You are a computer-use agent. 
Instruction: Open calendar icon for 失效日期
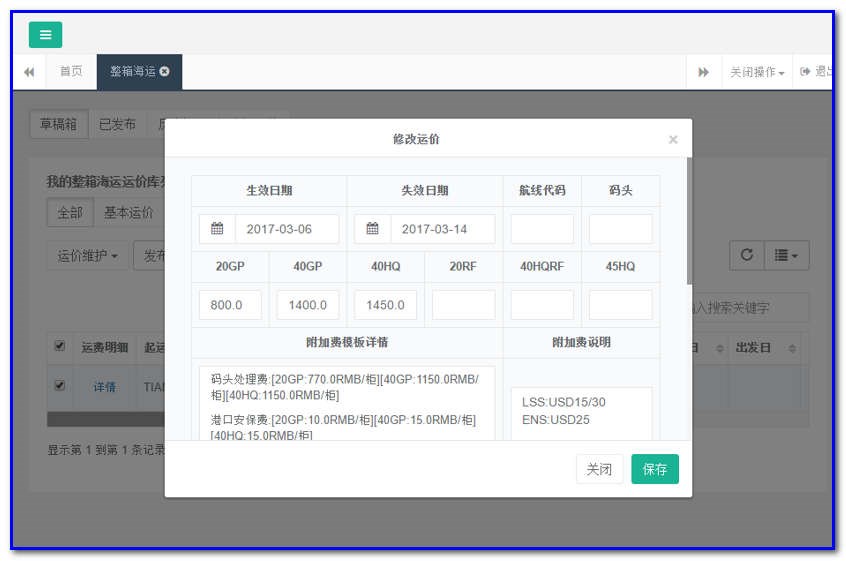coord(372,229)
